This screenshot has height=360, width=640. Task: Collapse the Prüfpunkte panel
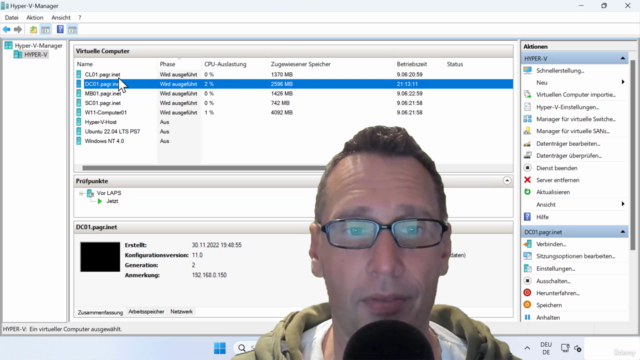507,181
